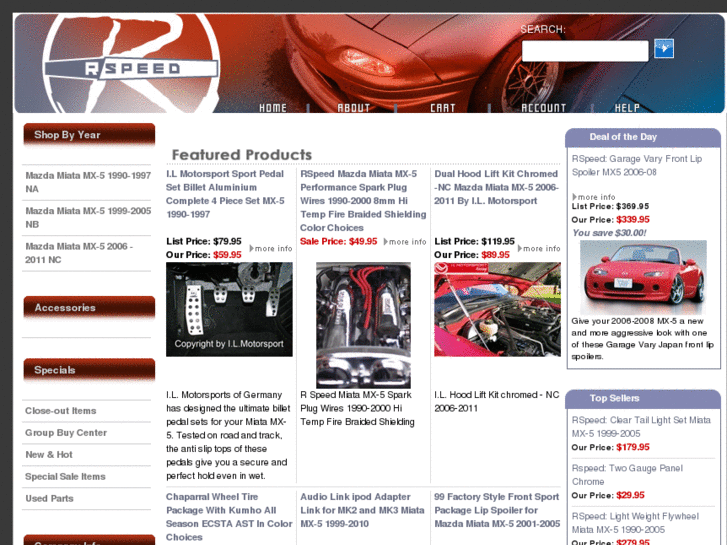Open Group Buy Center link
727x545 pixels.
tap(66, 433)
